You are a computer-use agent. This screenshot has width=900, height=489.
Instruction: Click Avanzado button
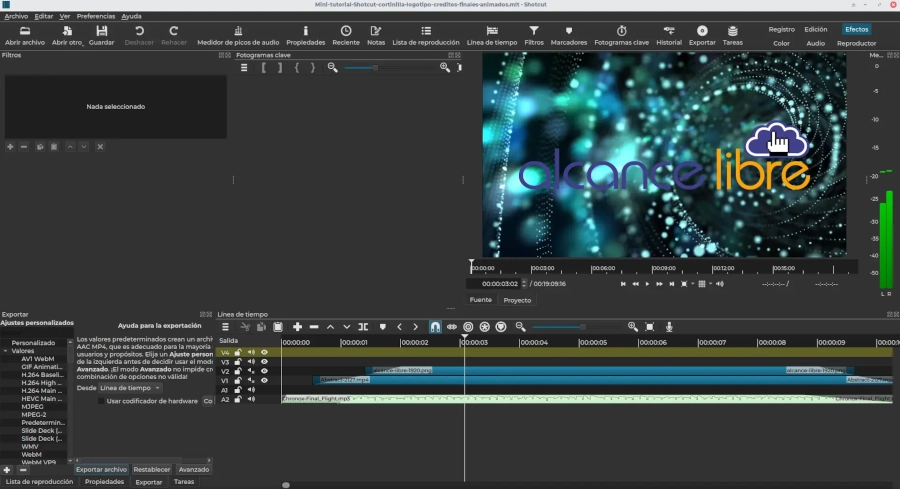coord(193,469)
